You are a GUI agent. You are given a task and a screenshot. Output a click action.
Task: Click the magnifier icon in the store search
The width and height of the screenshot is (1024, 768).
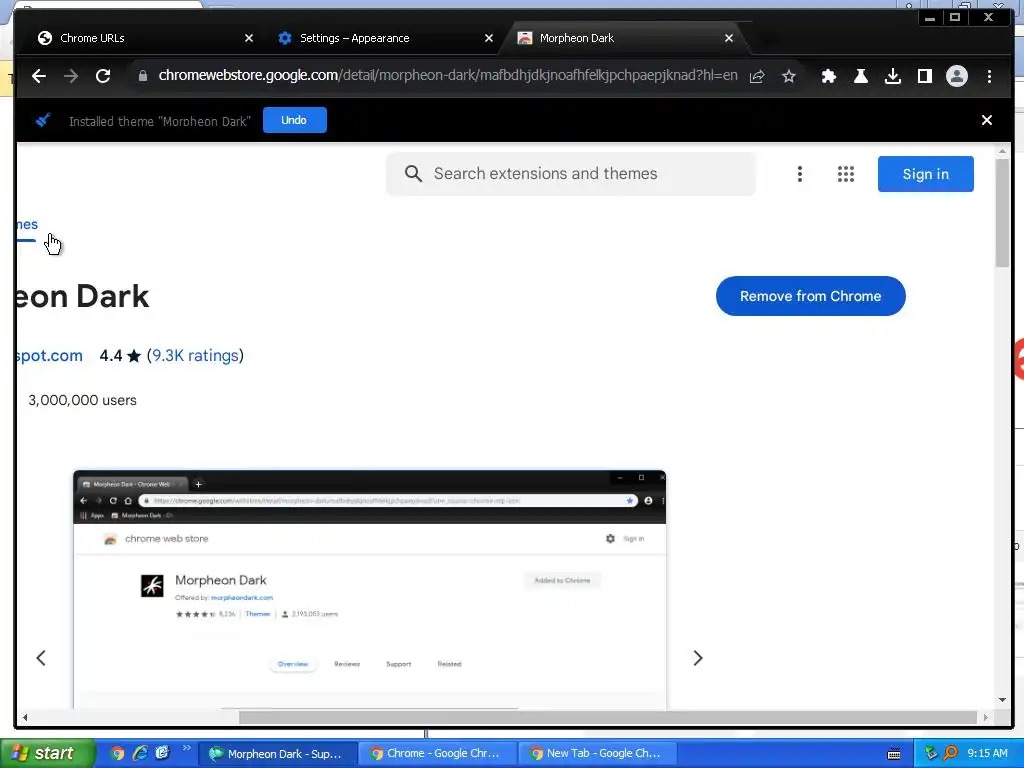[x=413, y=174]
